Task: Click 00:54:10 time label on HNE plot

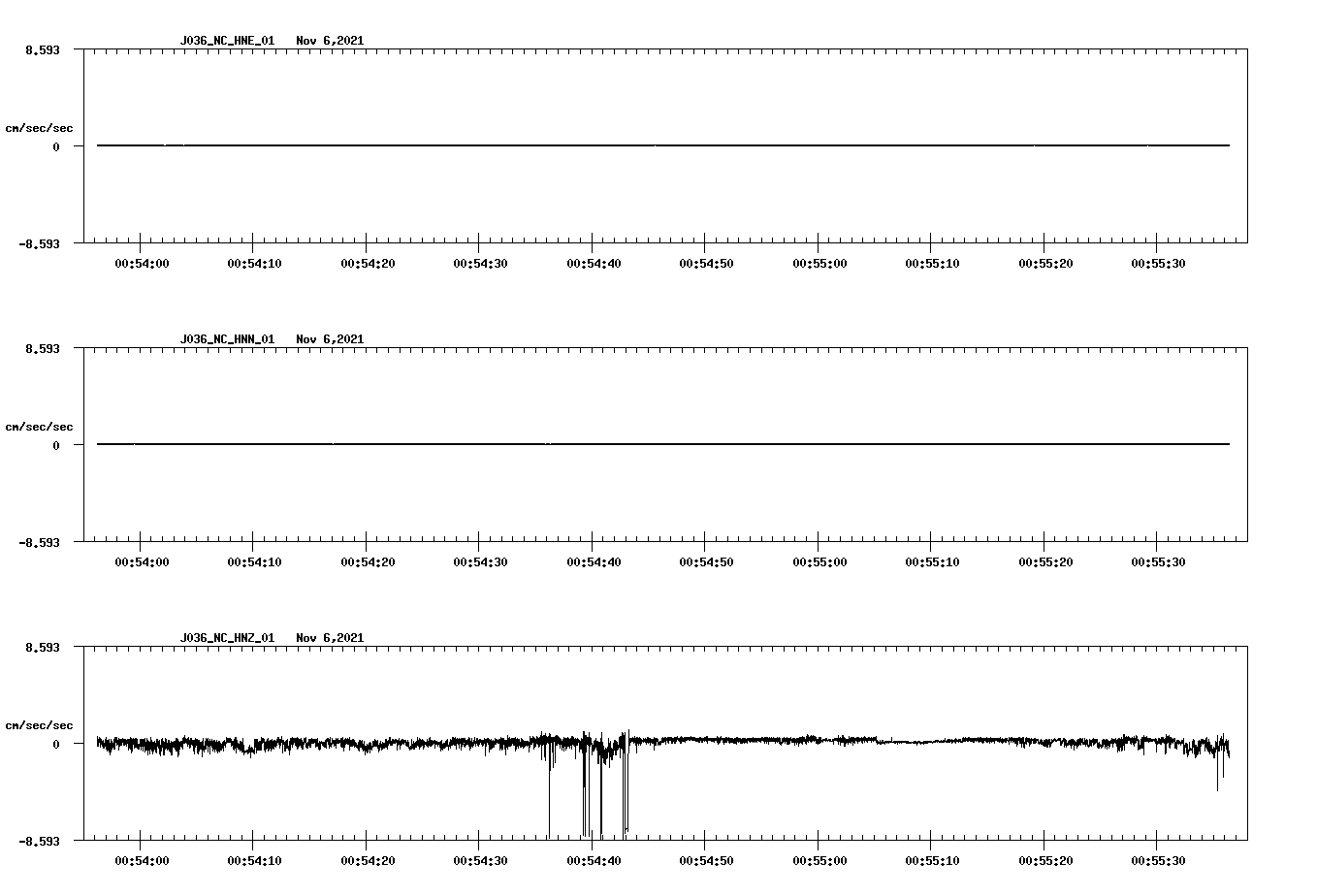Action: [x=255, y=264]
